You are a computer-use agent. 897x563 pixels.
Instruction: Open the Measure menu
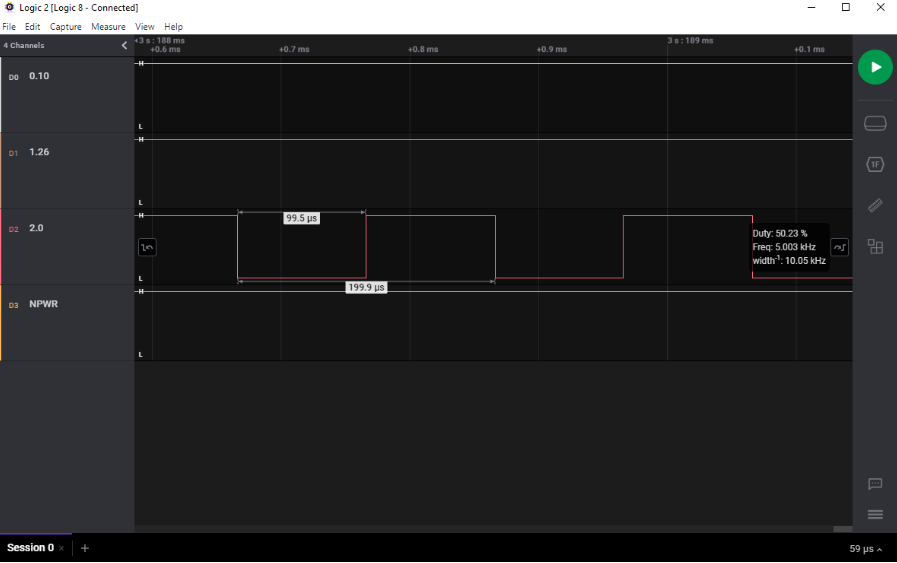pos(108,27)
